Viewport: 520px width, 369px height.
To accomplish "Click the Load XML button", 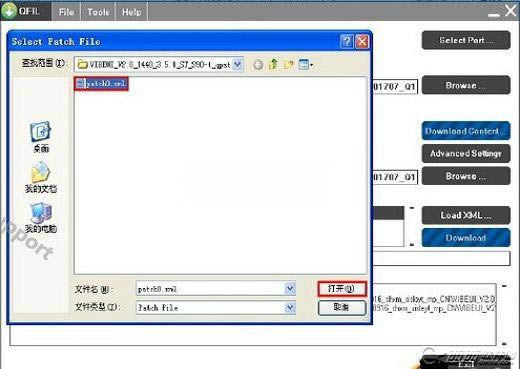I will tap(466, 215).
